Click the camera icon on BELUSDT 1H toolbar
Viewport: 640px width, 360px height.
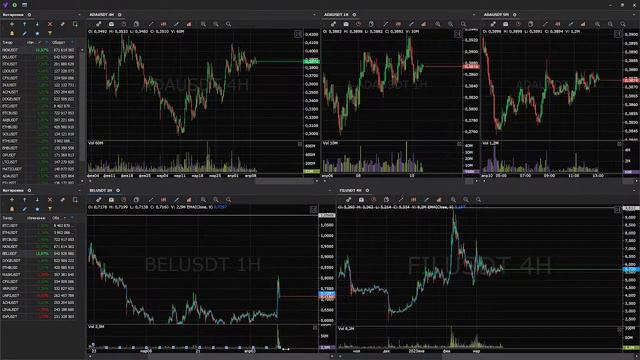click(x=111, y=200)
